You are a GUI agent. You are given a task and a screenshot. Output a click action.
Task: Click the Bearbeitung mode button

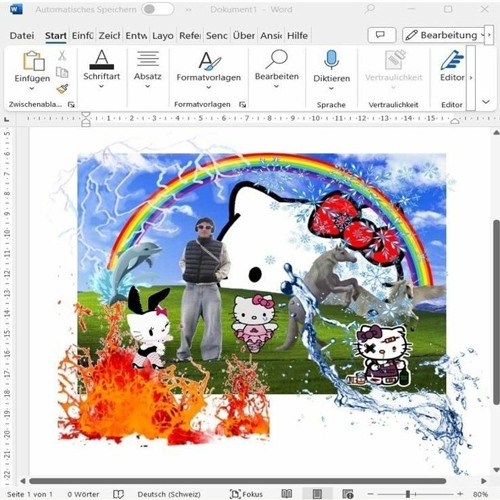pyautogui.click(x=444, y=35)
